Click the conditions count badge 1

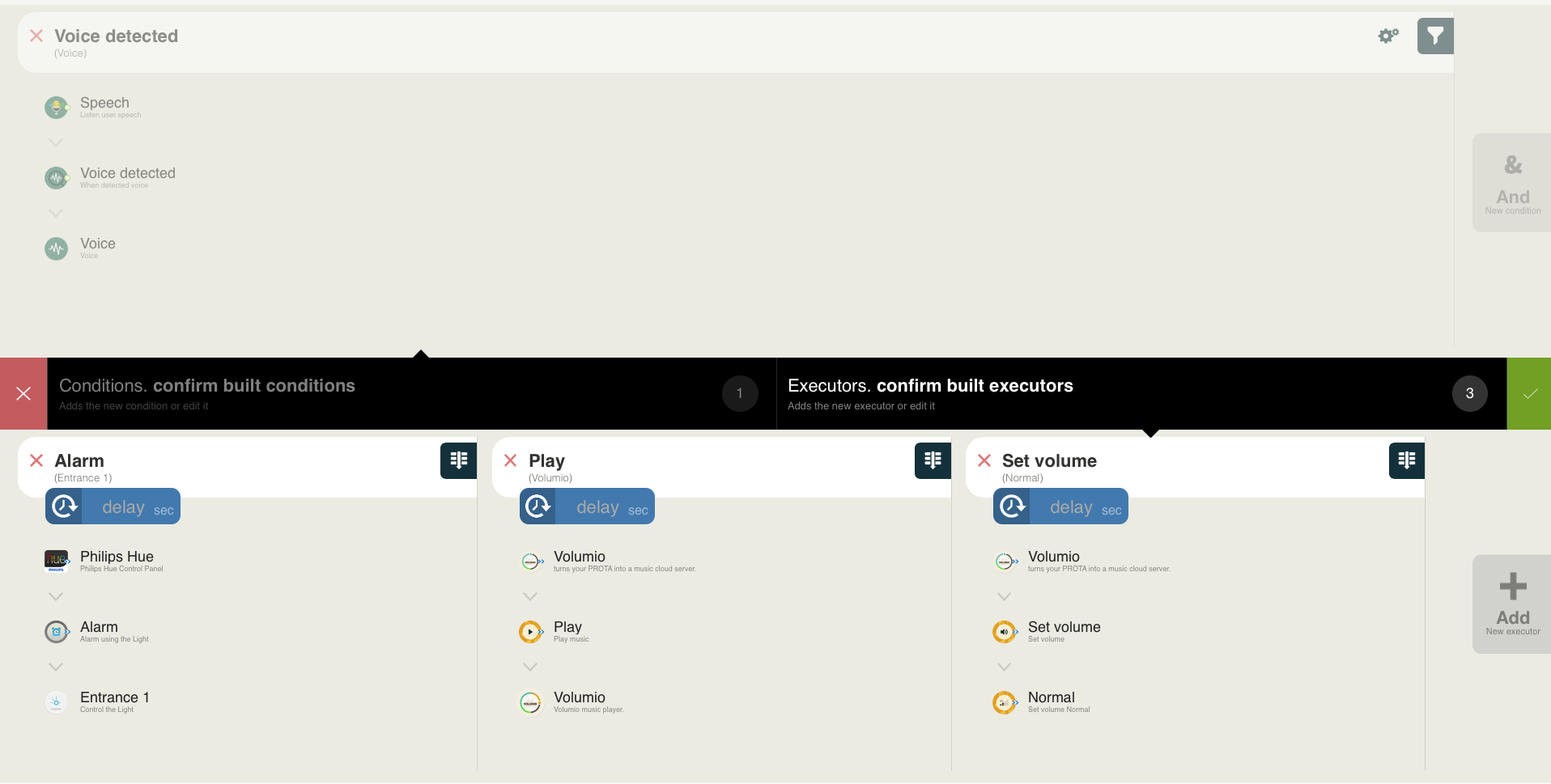(x=740, y=393)
